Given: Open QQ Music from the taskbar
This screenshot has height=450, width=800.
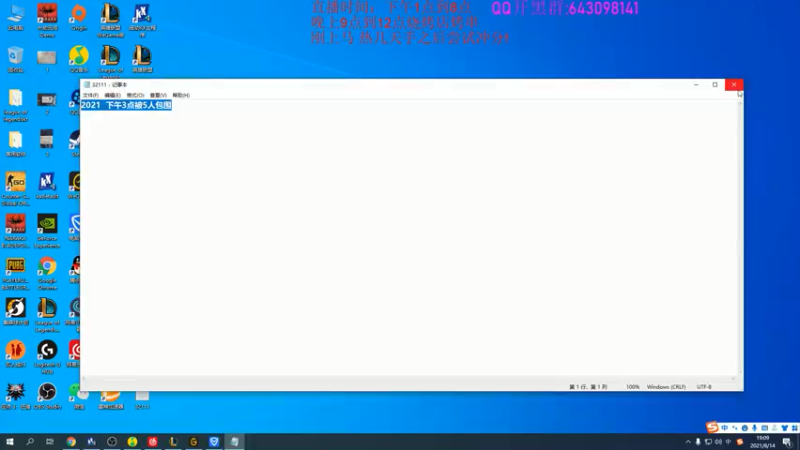Looking at the screenshot, I should (x=132, y=441).
